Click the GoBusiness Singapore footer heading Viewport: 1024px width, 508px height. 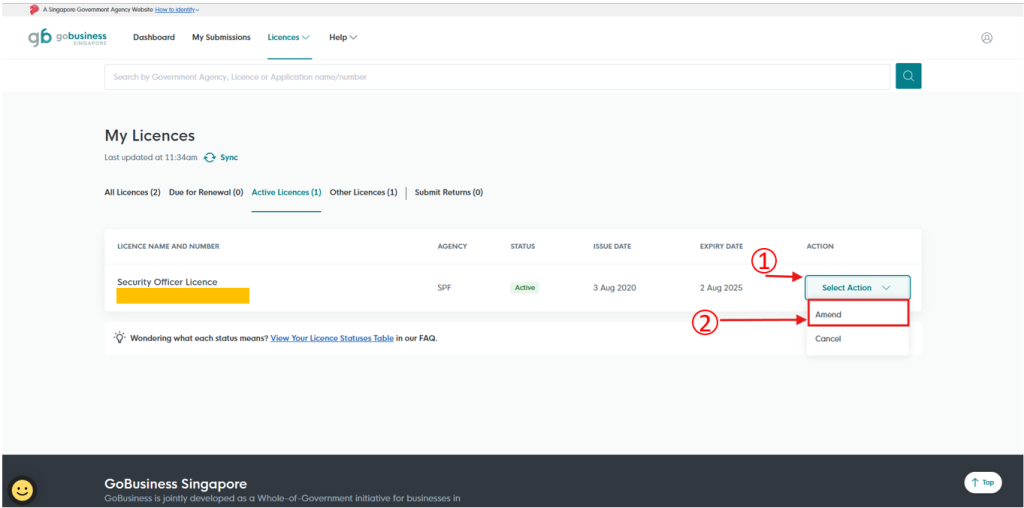176,484
